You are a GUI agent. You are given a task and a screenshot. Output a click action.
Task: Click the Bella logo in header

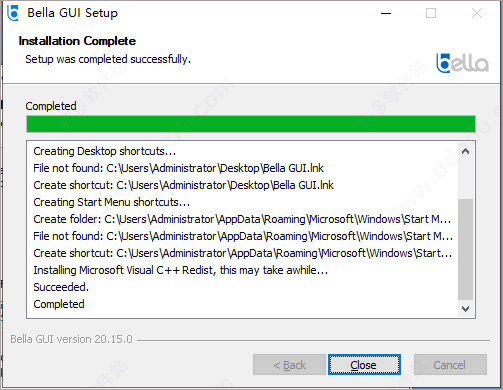462,63
